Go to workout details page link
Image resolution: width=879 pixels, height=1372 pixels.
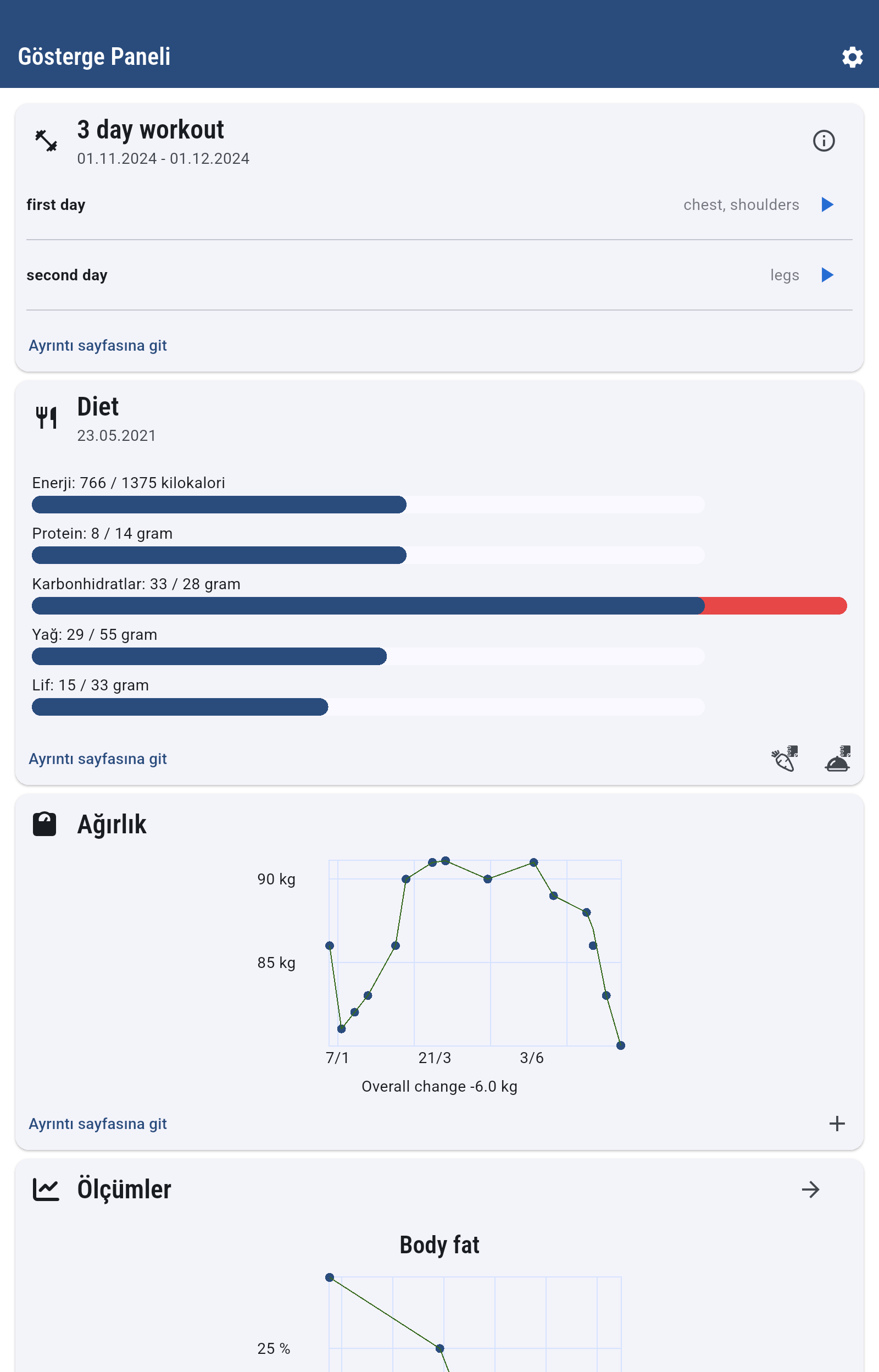coord(98,345)
